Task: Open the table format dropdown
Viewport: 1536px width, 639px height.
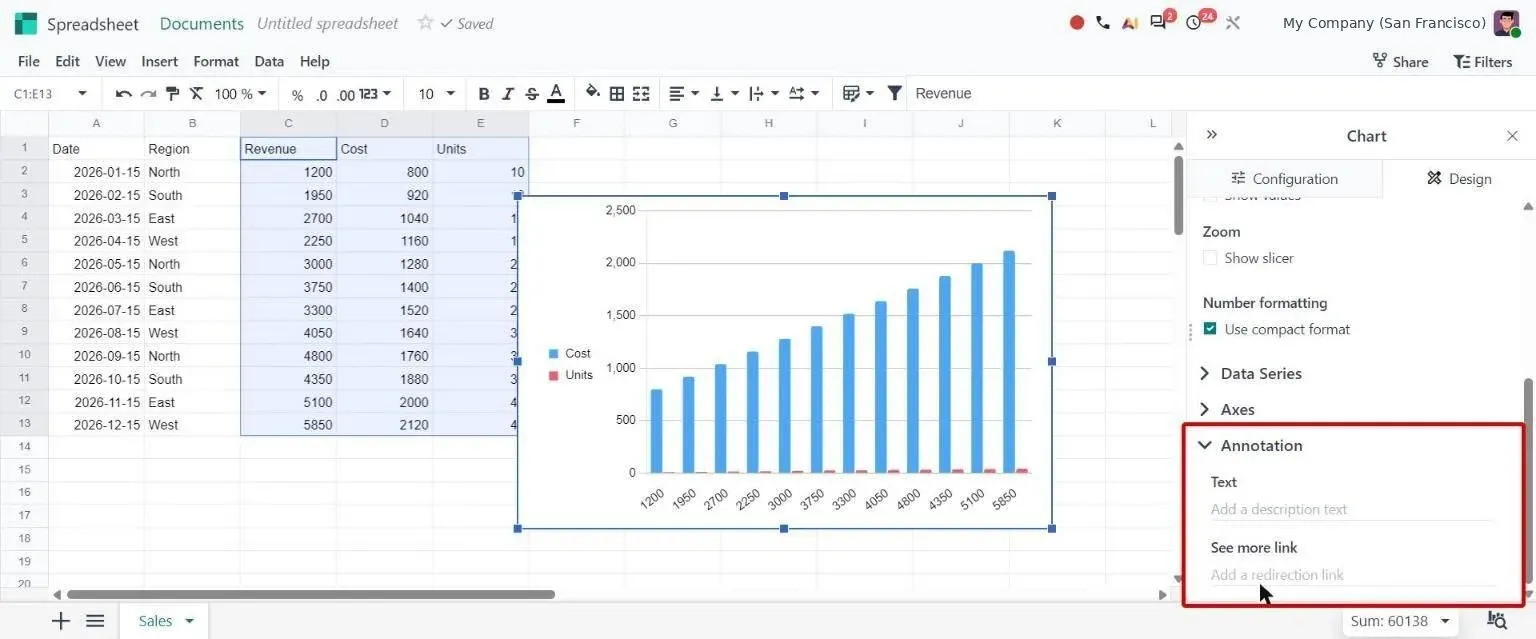Action: click(x=858, y=94)
